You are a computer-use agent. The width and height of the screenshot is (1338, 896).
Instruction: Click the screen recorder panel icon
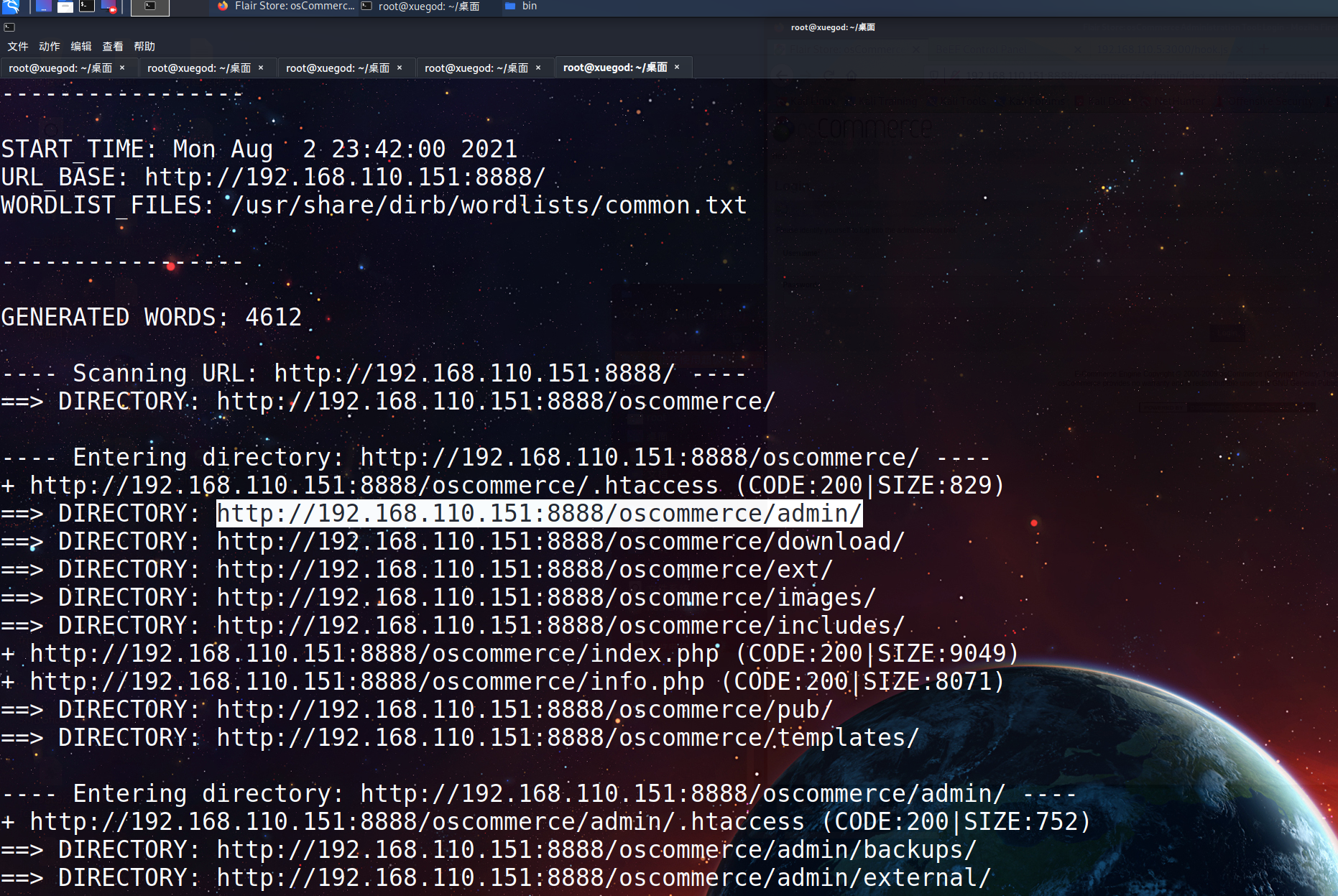click(x=109, y=6)
